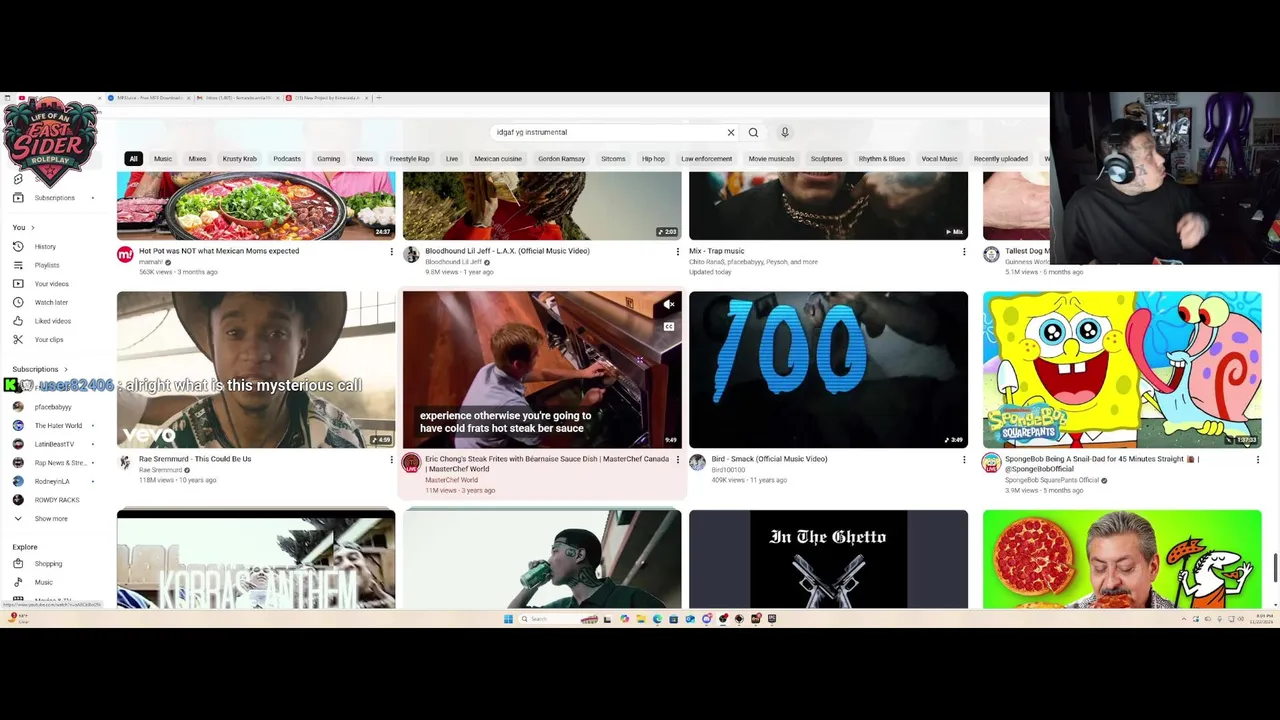Image resolution: width=1280 pixels, height=720 pixels.
Task: Open options menu for Bird - Smack video
Action: pyautogui.click(x=964, y=460)
